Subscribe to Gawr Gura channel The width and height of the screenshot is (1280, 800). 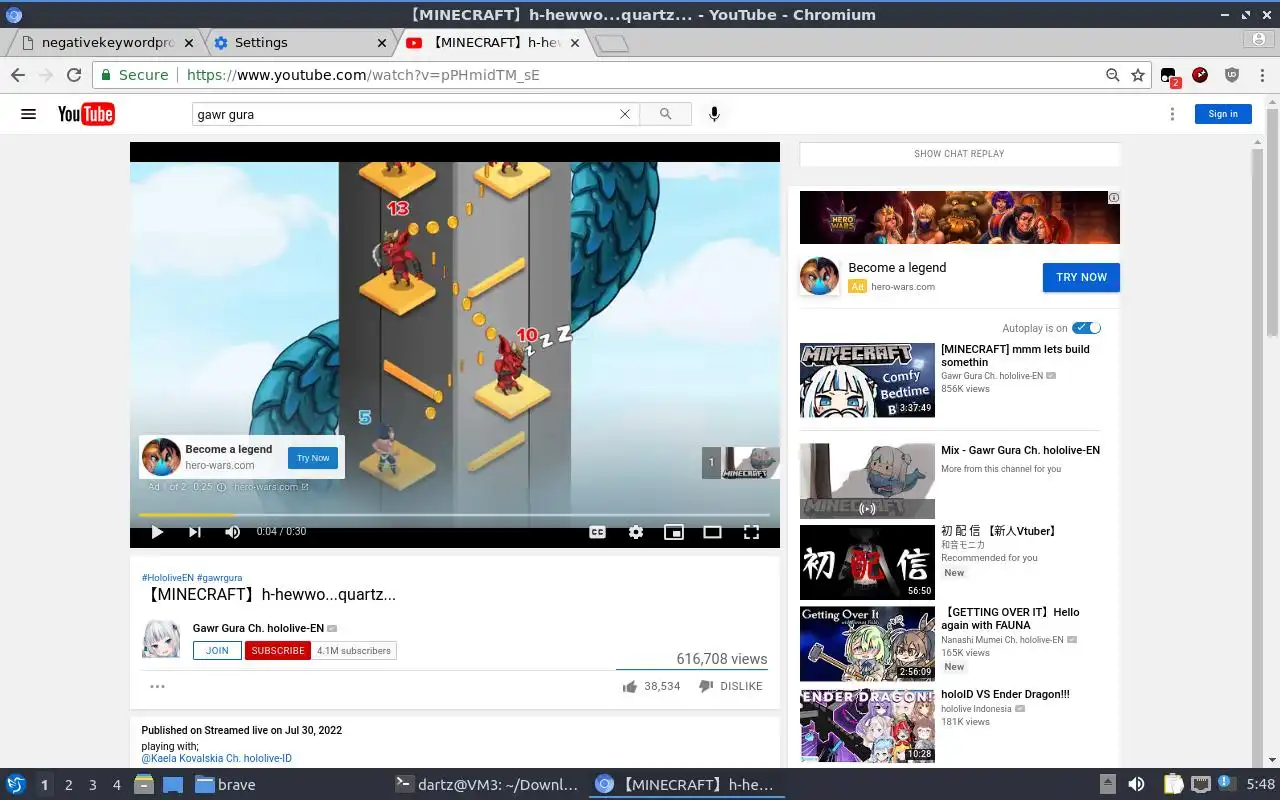[x=278, y=650]
